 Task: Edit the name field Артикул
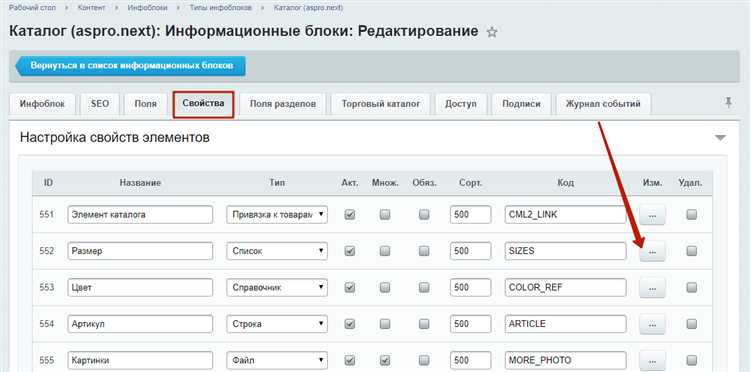coord(140,324)
